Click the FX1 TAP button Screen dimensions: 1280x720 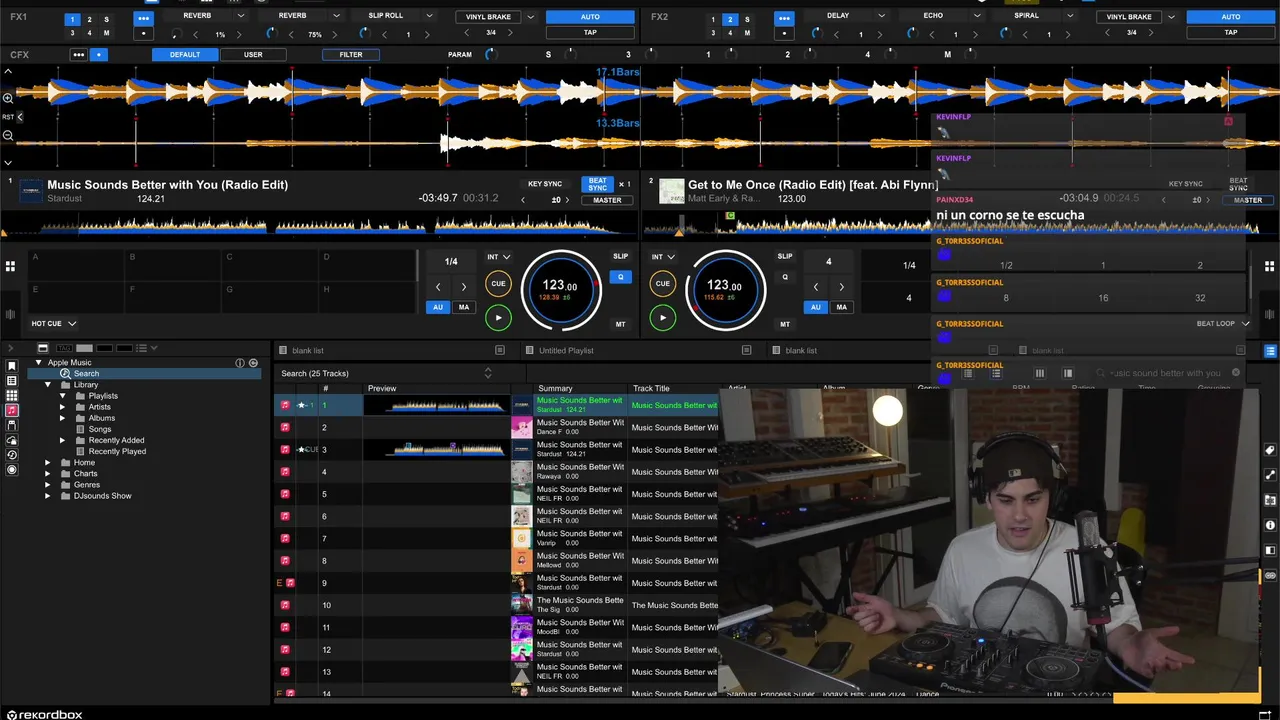590,32
